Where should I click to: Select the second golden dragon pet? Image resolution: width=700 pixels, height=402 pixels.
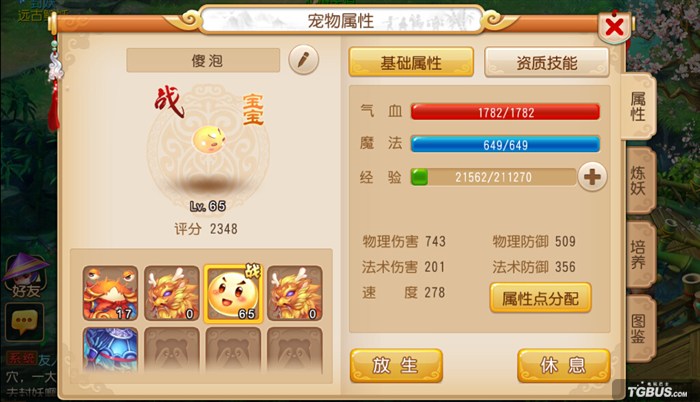(295, 293)
